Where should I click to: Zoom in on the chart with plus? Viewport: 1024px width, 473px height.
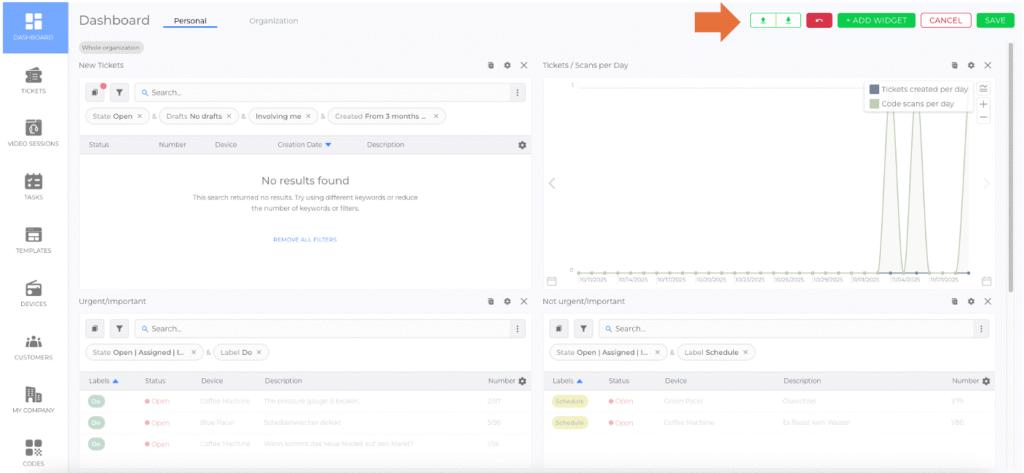pos(984,104)
